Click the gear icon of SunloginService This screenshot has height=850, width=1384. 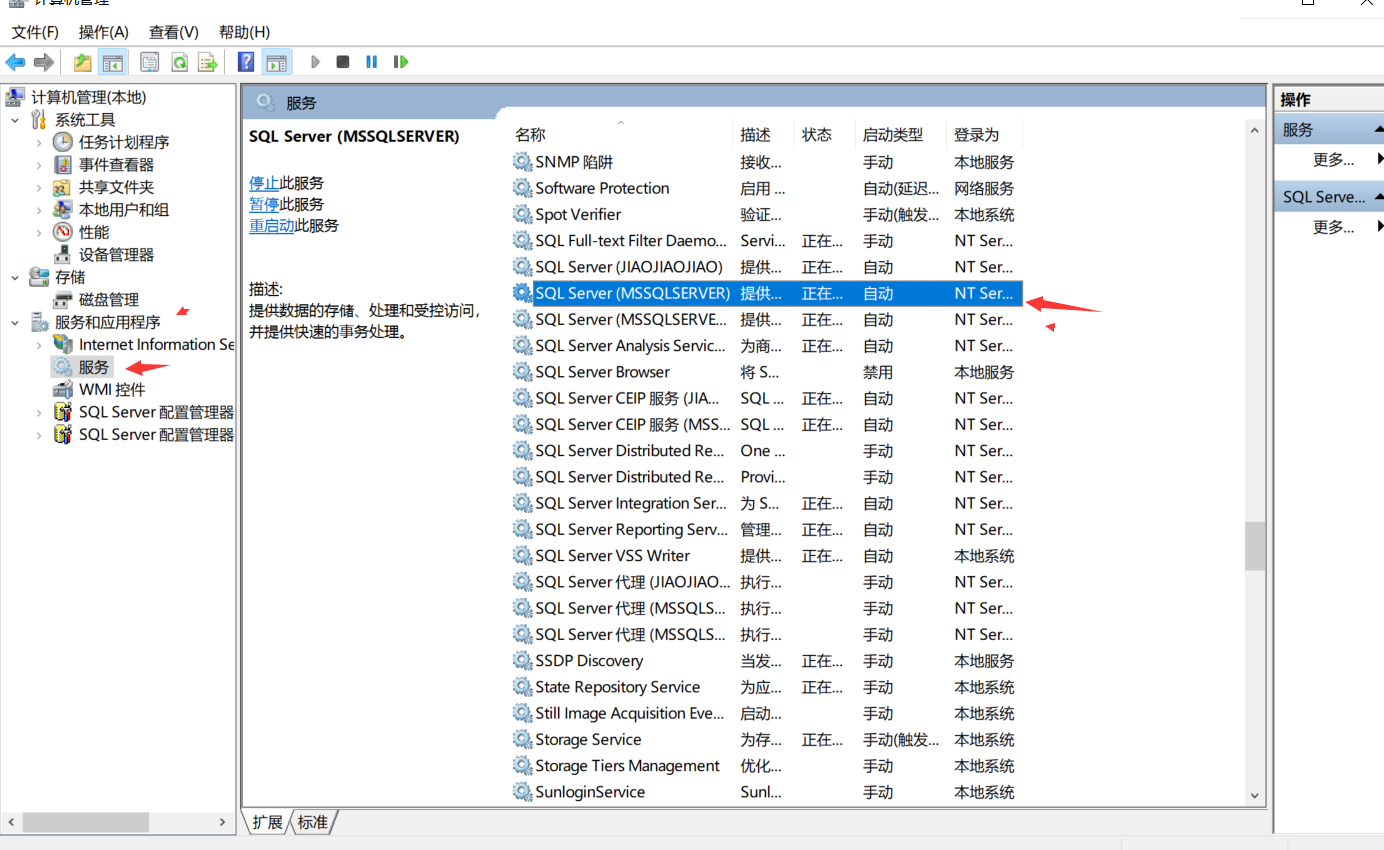click(x=522, y=792)
